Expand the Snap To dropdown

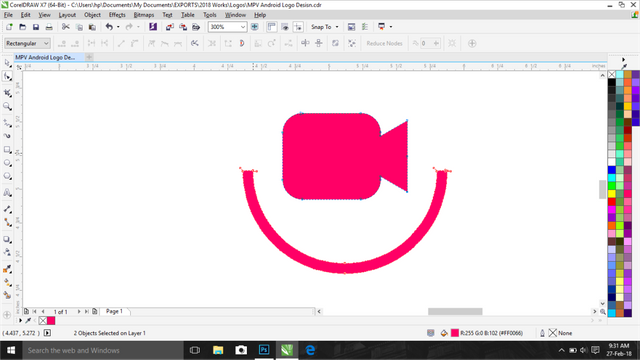pos(337,27)
